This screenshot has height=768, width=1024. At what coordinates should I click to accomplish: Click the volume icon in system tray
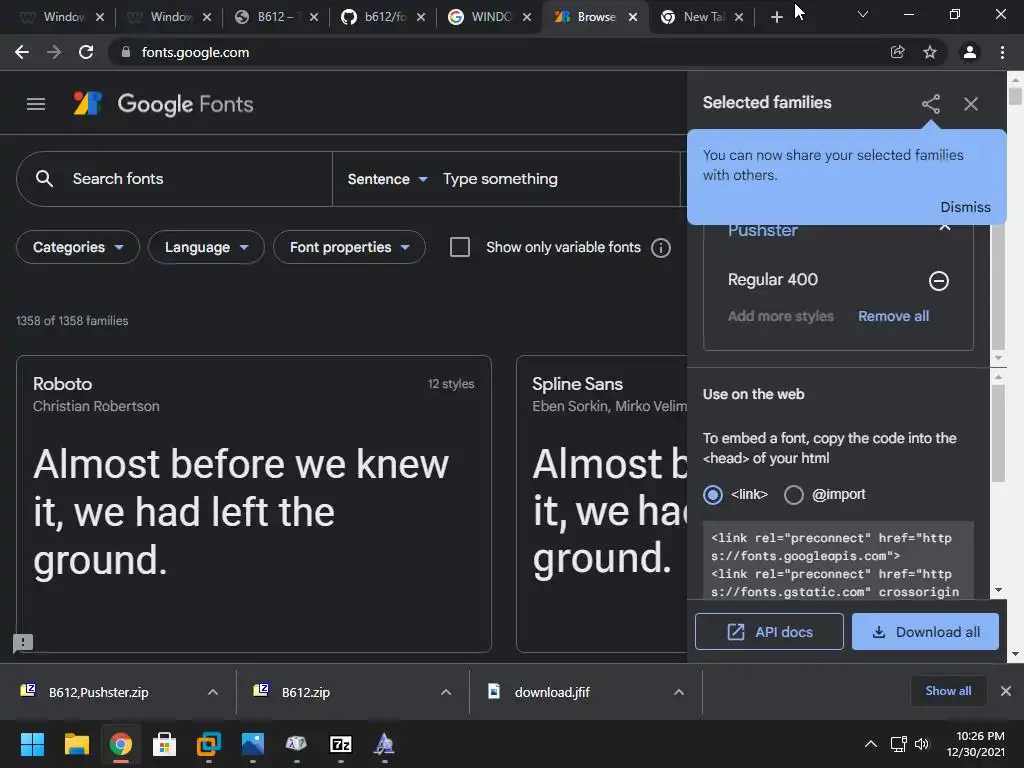pos(921,744)
